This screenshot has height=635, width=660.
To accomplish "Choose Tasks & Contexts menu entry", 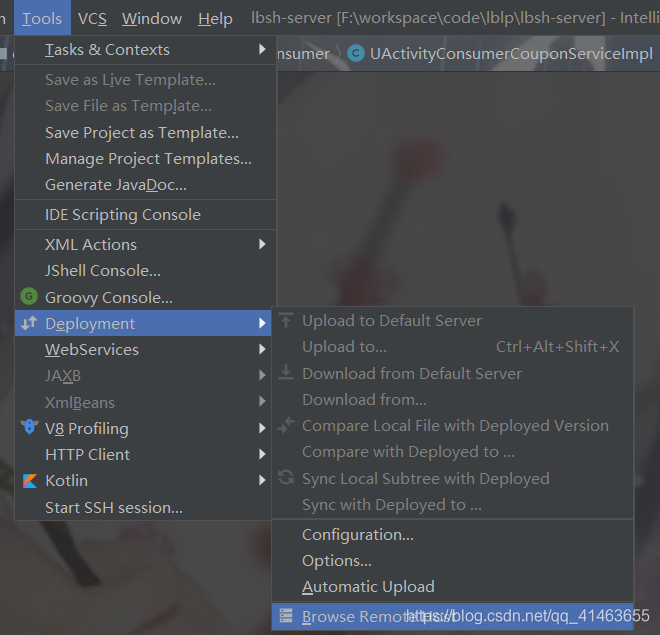I will (145, 50).
